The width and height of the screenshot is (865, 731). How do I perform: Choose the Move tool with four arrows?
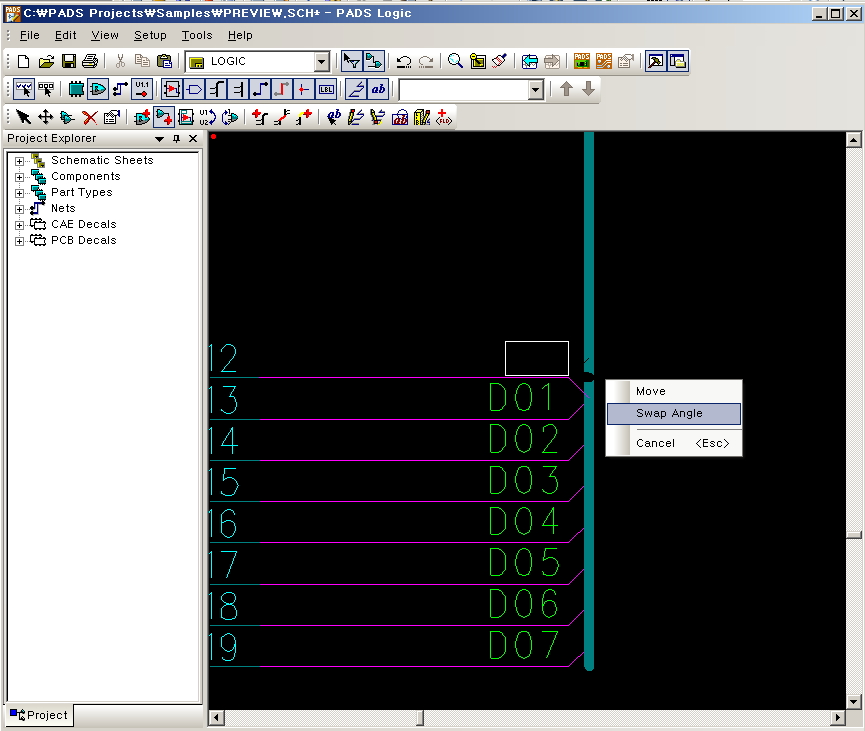coord(45,117)
